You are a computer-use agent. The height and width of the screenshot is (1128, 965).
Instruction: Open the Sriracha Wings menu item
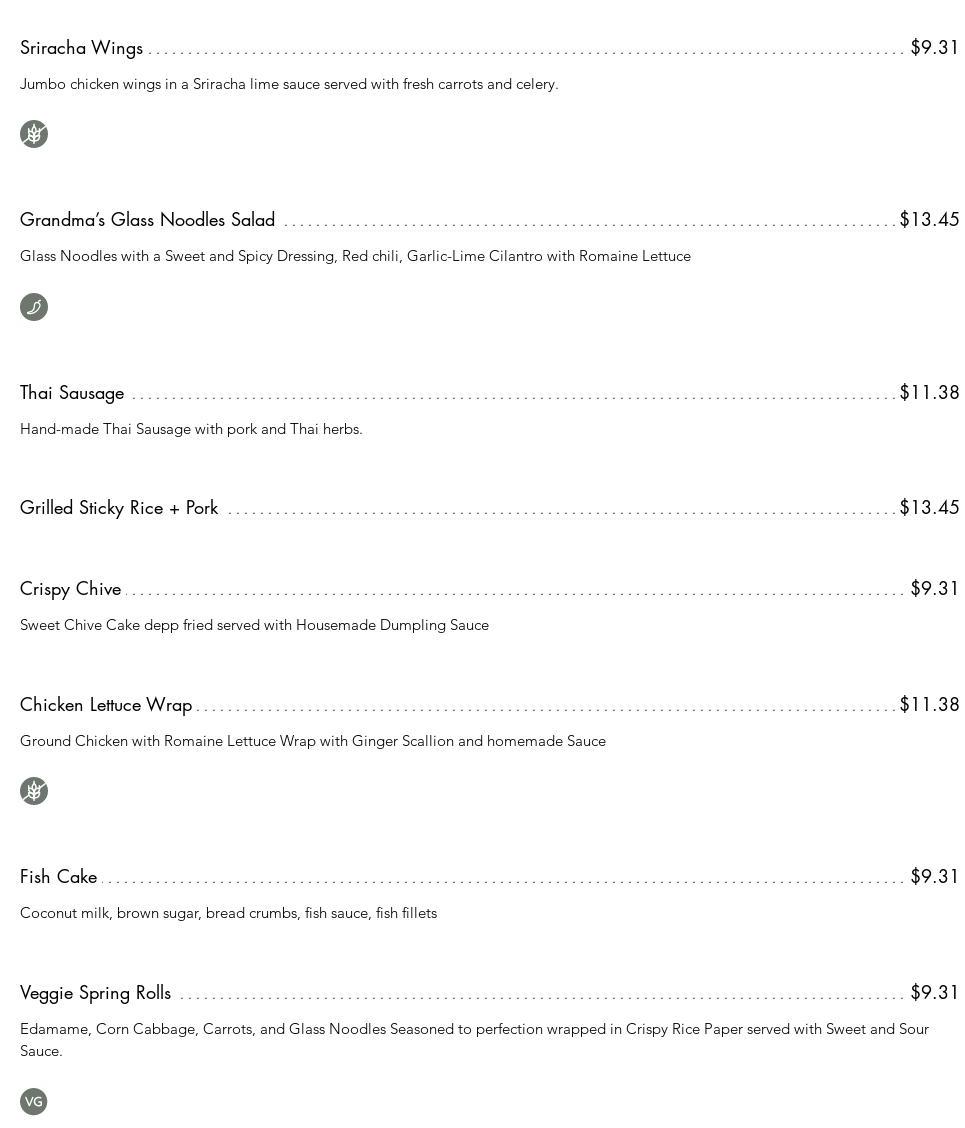pyautogui.click(x=81, y=48)
